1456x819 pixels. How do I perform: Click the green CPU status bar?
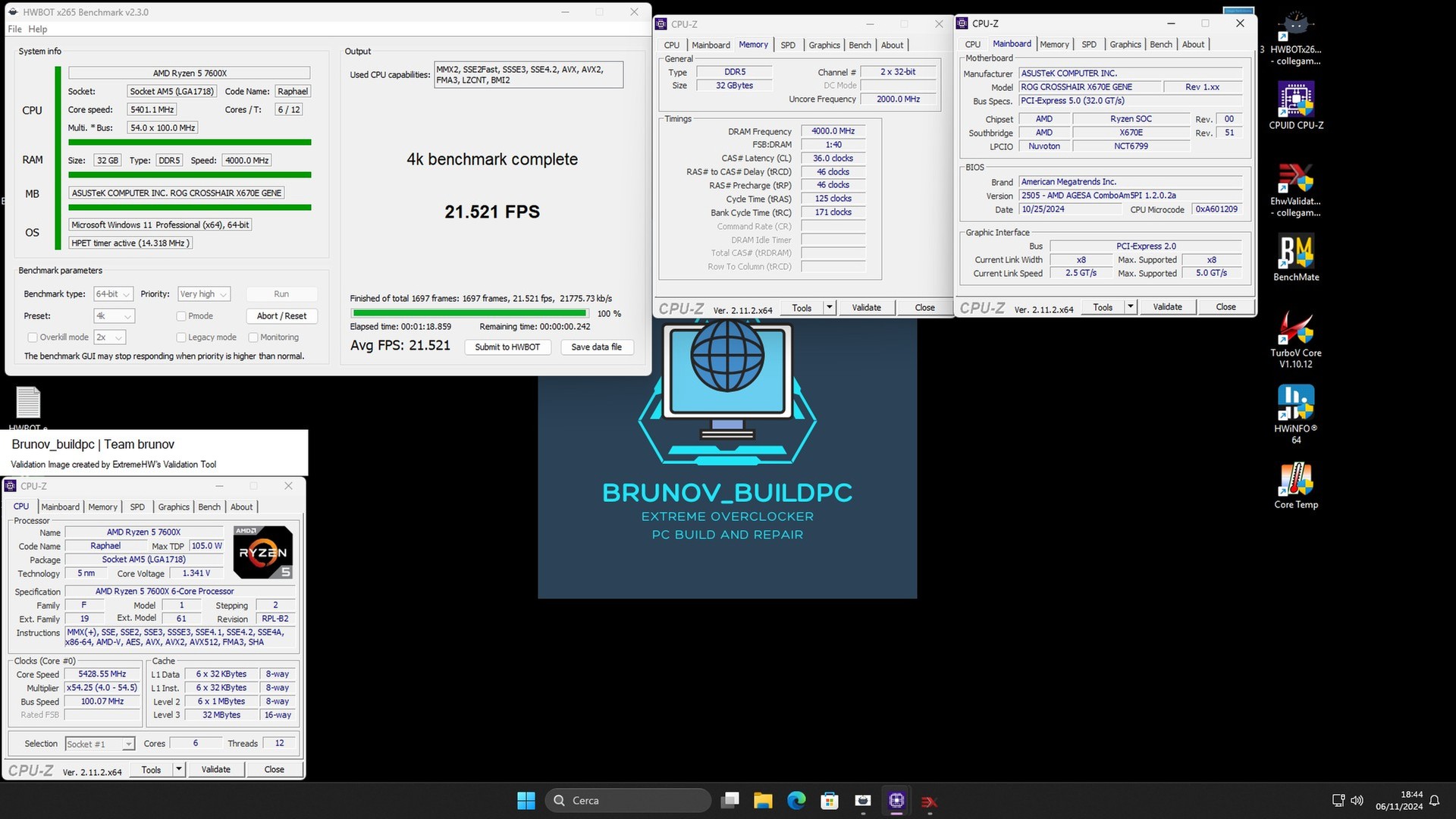[x=190, y=142]
